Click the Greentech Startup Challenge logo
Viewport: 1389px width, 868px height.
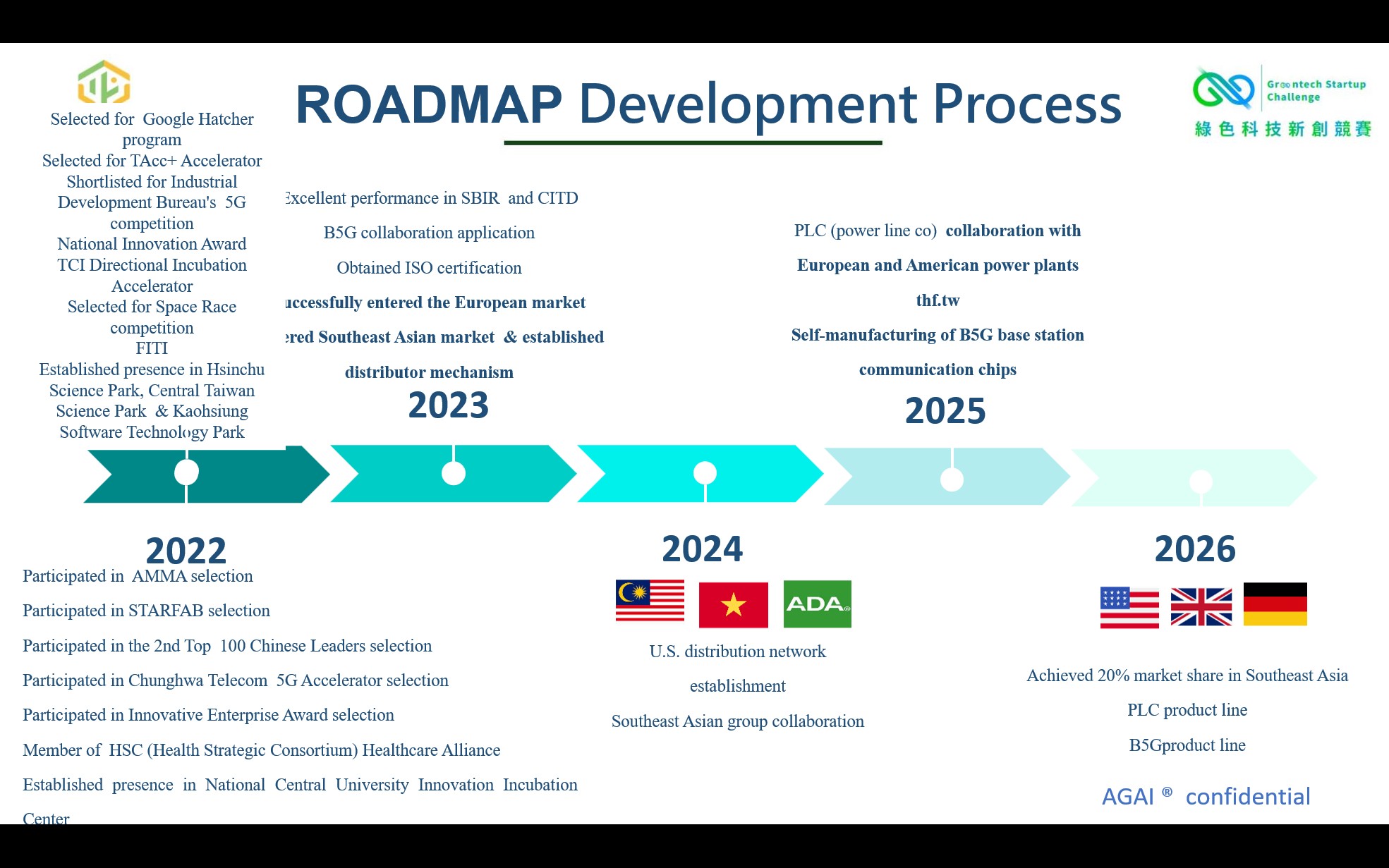(1282, 100)
